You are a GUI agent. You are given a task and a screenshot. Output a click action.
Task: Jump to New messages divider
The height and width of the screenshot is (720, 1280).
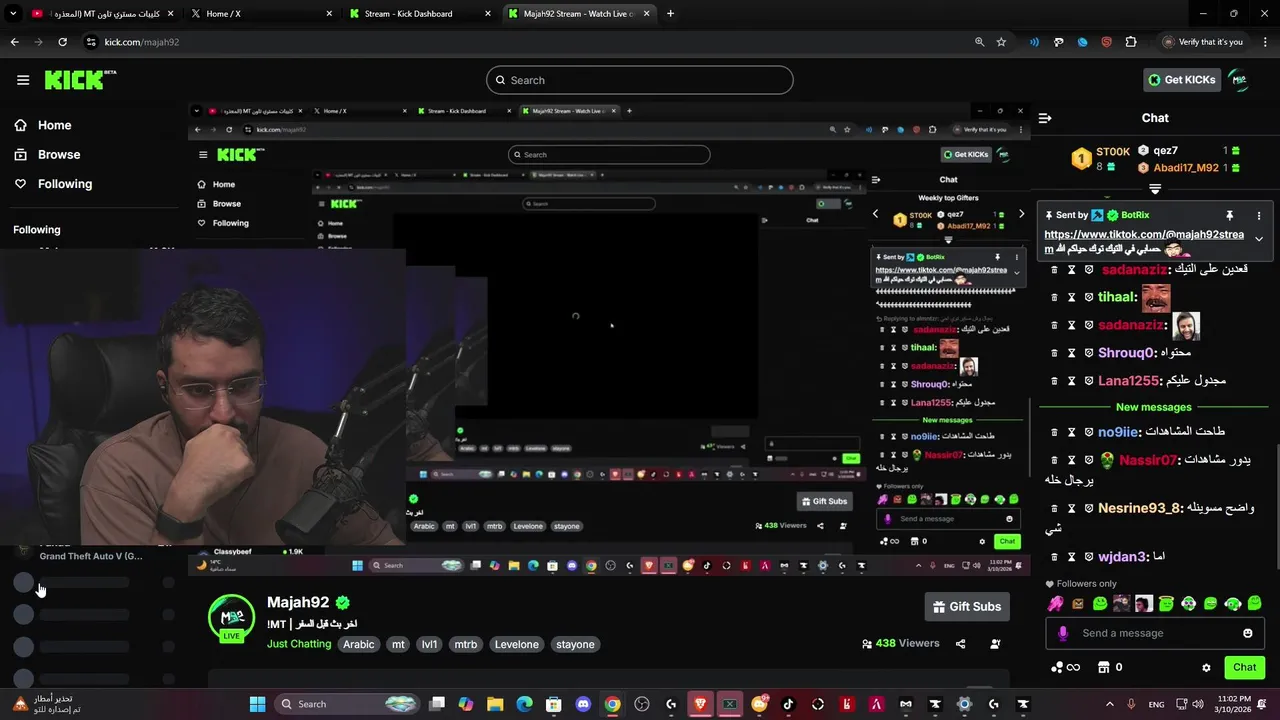click(x=1154, y=407)
